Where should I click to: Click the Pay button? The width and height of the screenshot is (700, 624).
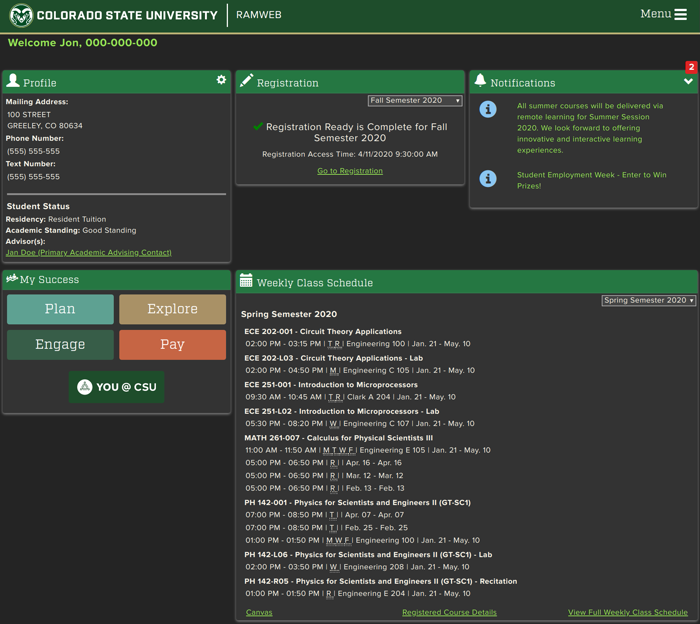click(172, 345)
